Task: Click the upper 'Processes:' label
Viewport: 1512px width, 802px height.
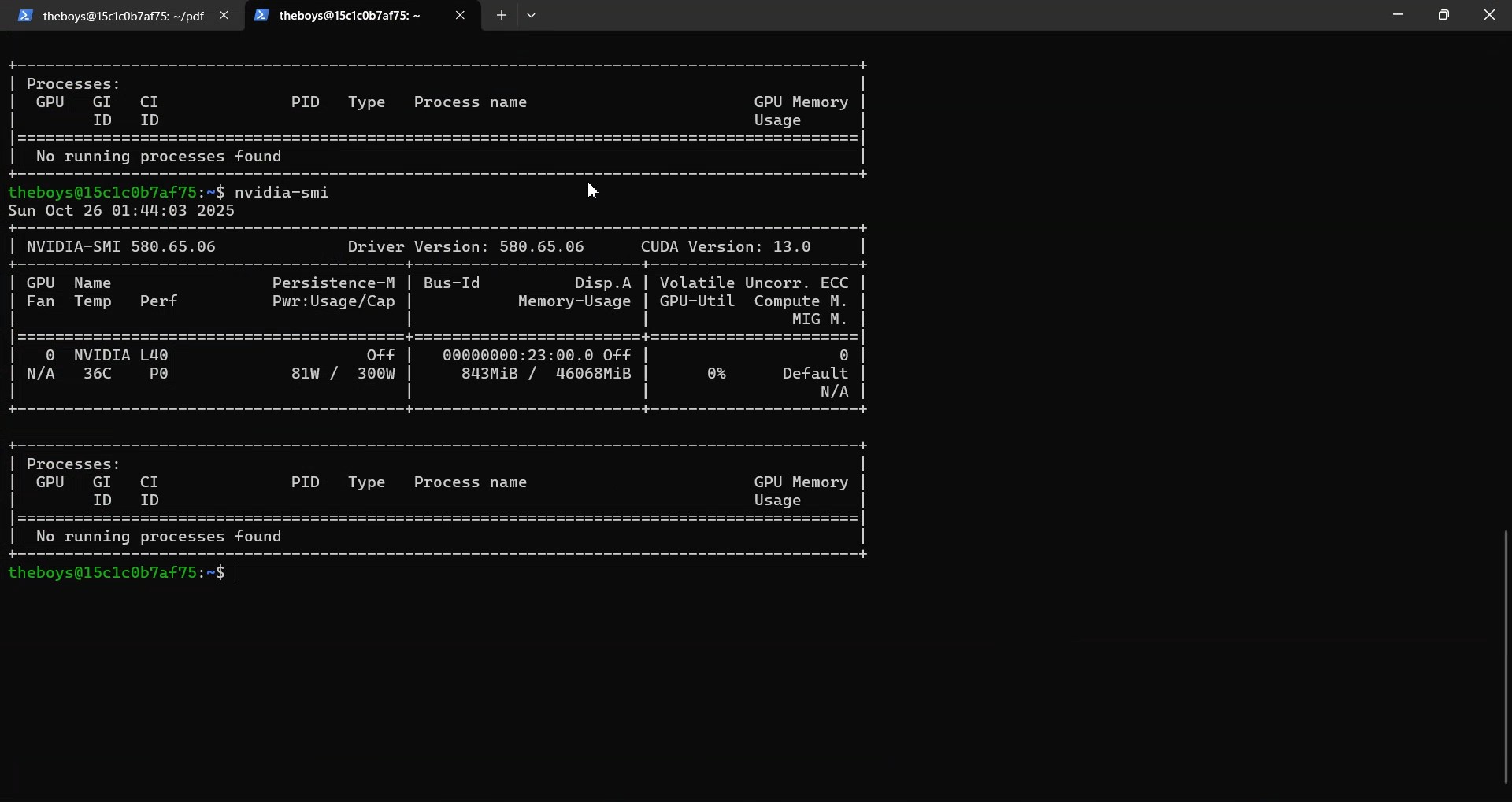Action: tap(74, 84)
